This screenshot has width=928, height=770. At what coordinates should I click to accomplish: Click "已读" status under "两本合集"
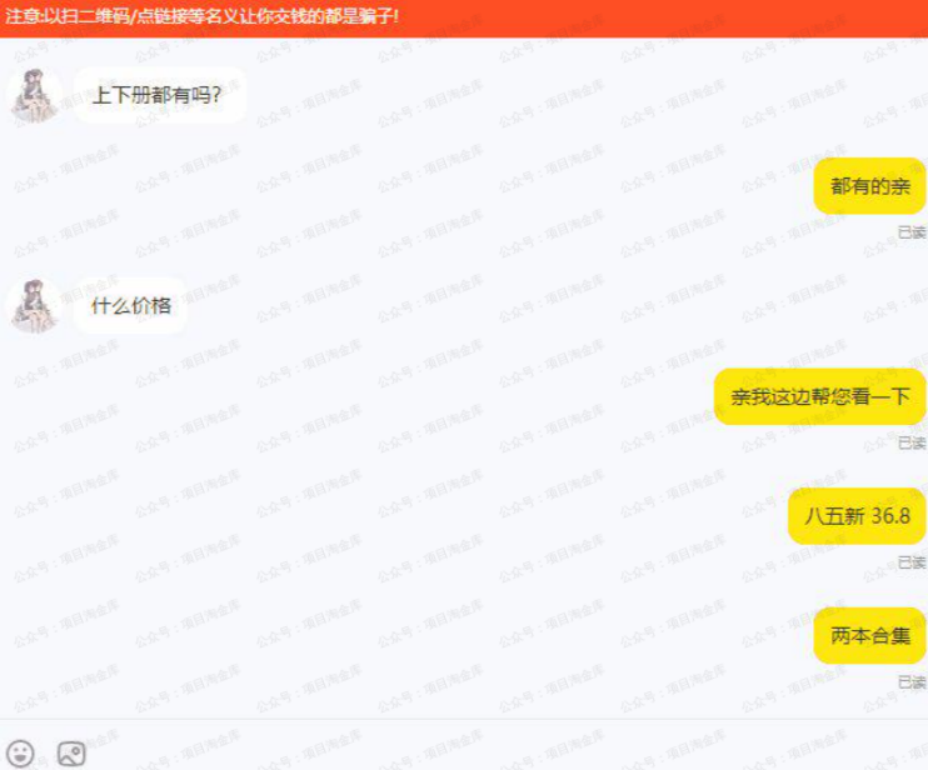911,682
